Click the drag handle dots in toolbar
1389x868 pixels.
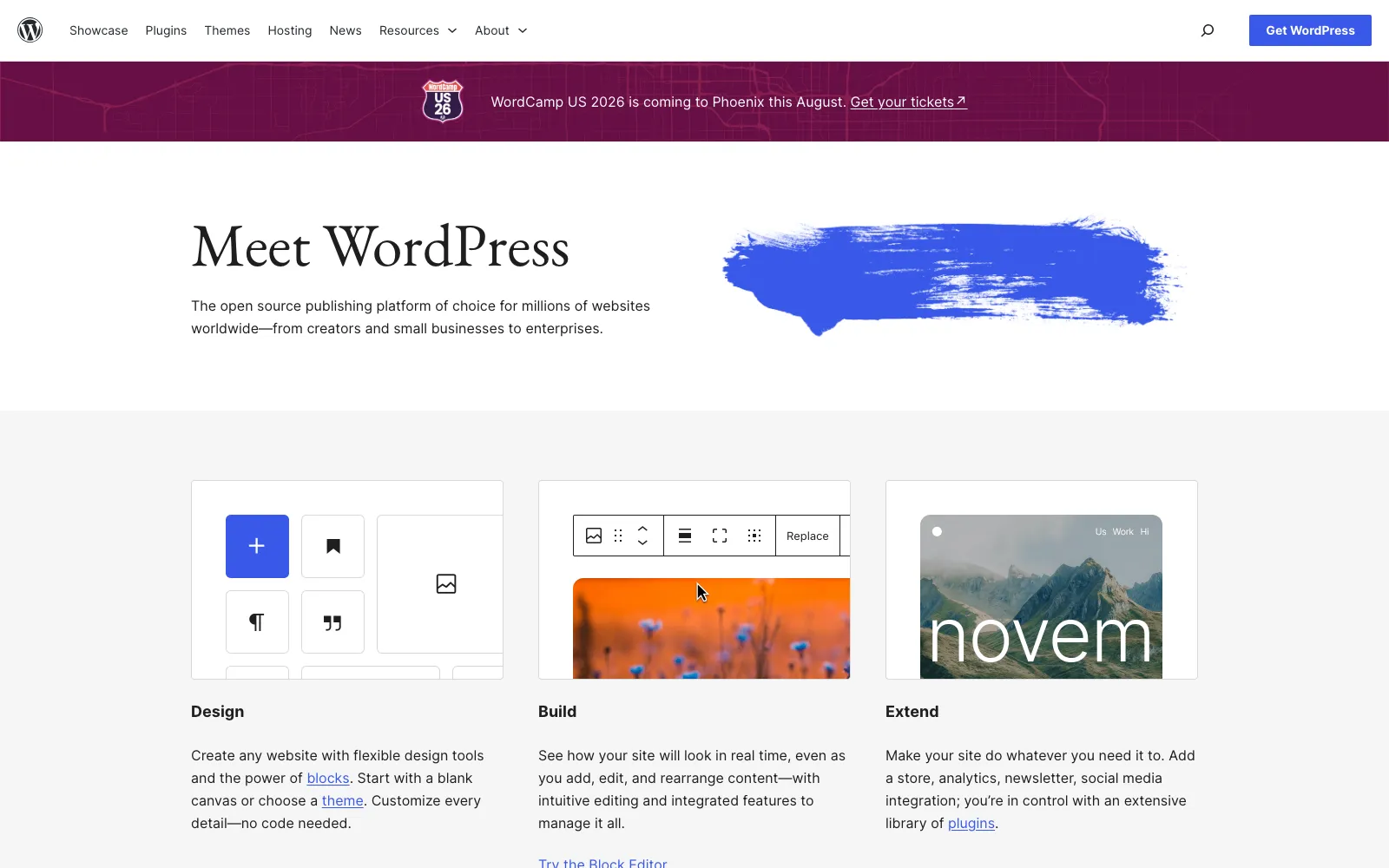pyautogui.click(x=618, y=536)
